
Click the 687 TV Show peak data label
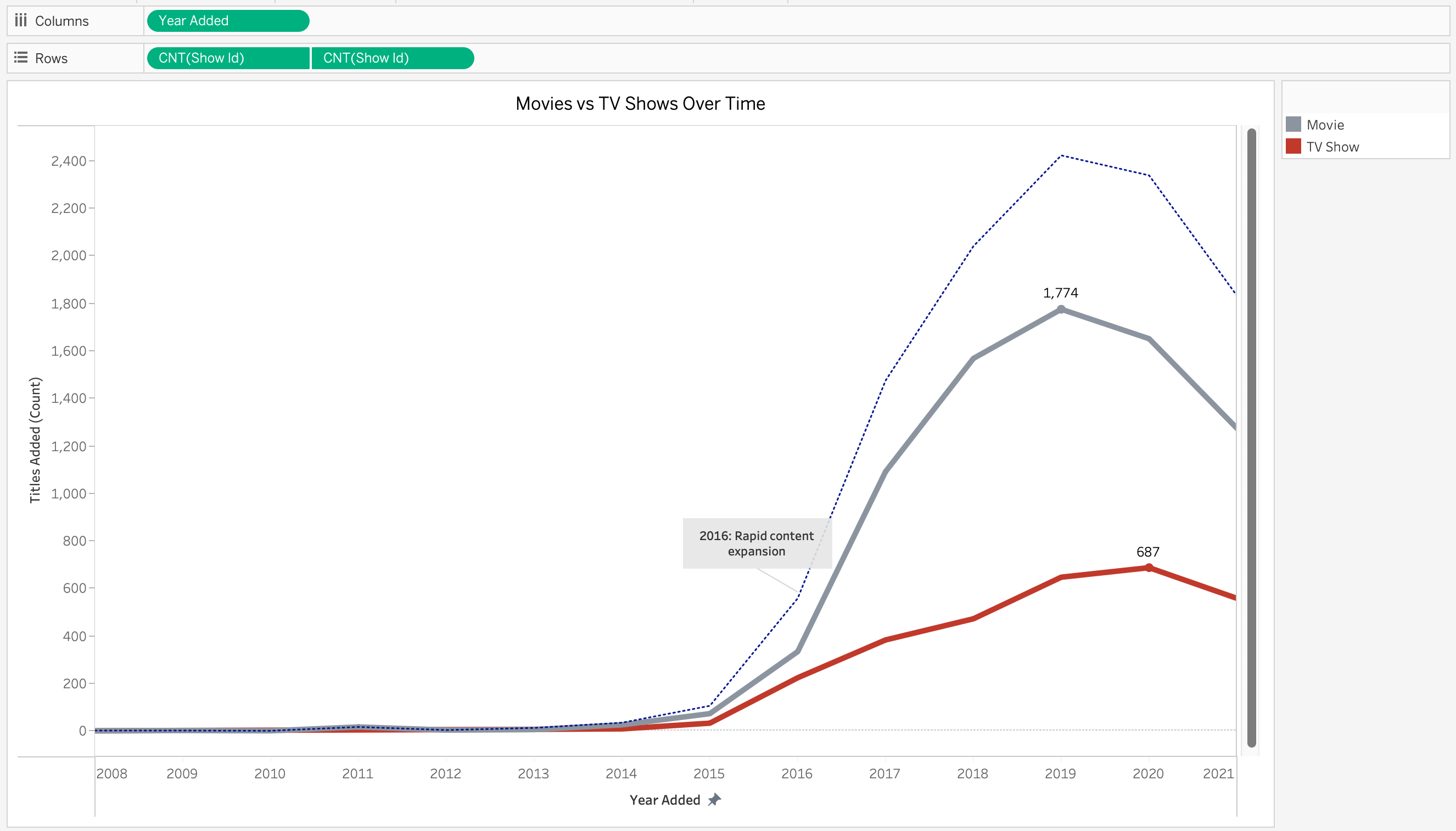pyautogui.click(x=1148, y=552)
